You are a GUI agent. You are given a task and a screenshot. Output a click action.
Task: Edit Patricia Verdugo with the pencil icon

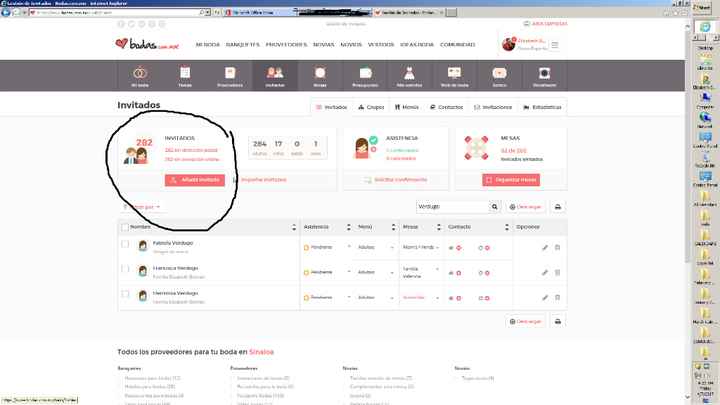(x=545, y=247)
